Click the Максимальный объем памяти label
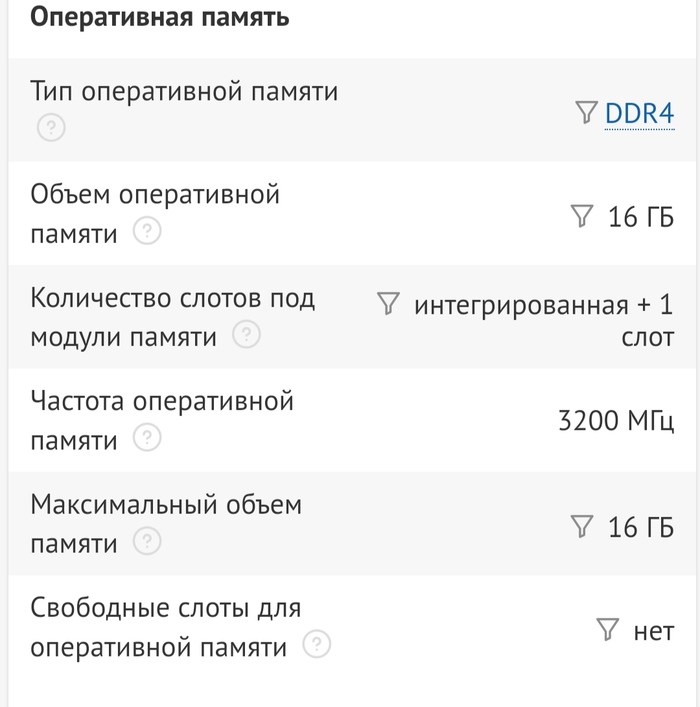The width and height of the screenshot is (700, 707). [x=165, y=506]
